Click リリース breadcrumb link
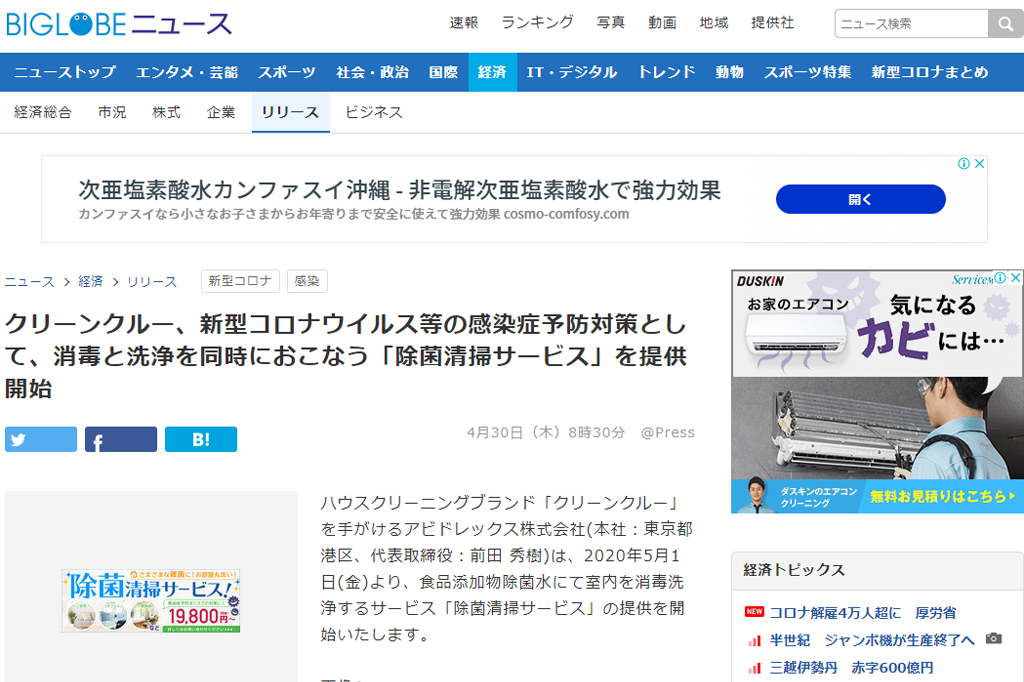The height and width of the screenshot is (682, 1024). tap(152, 282)
